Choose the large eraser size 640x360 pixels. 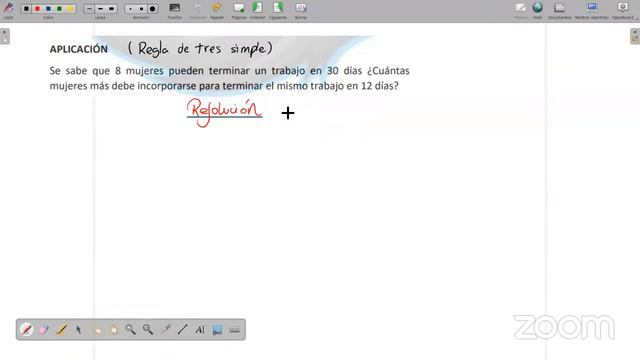click(x=153, y=9)
